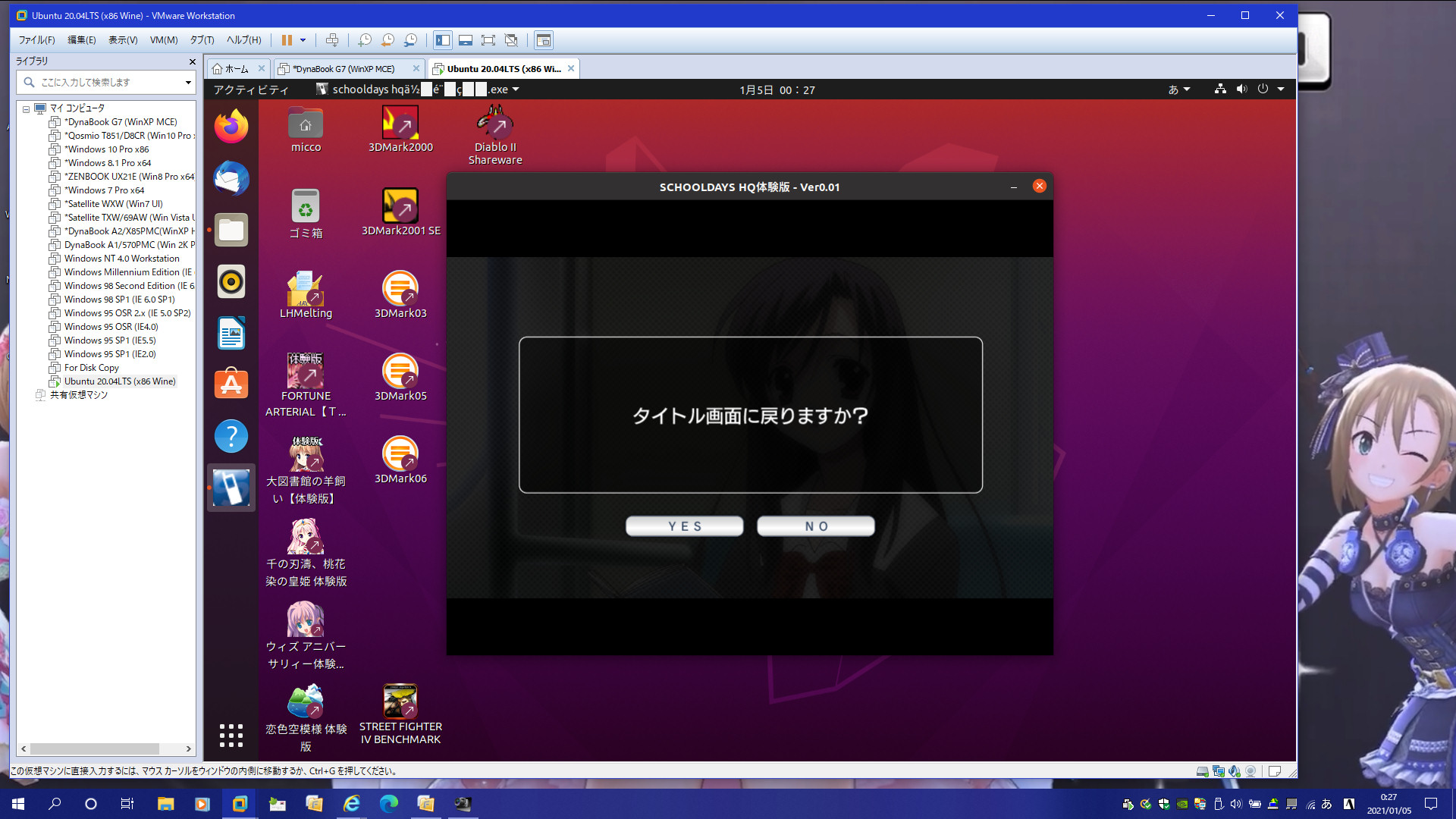
Task: Open the power options dropdown beside the pause icon
Action: [303, 40]
